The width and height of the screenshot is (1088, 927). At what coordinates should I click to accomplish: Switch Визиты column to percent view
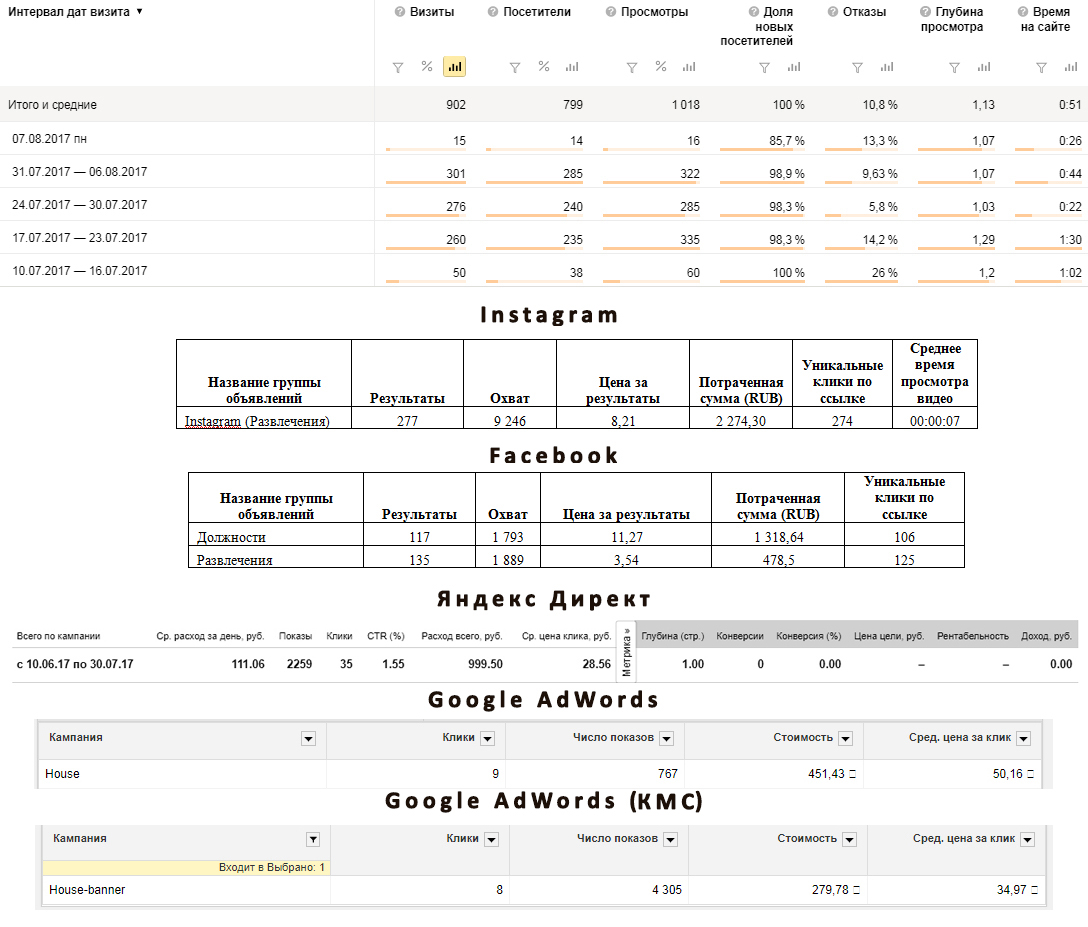coord(427,67)
